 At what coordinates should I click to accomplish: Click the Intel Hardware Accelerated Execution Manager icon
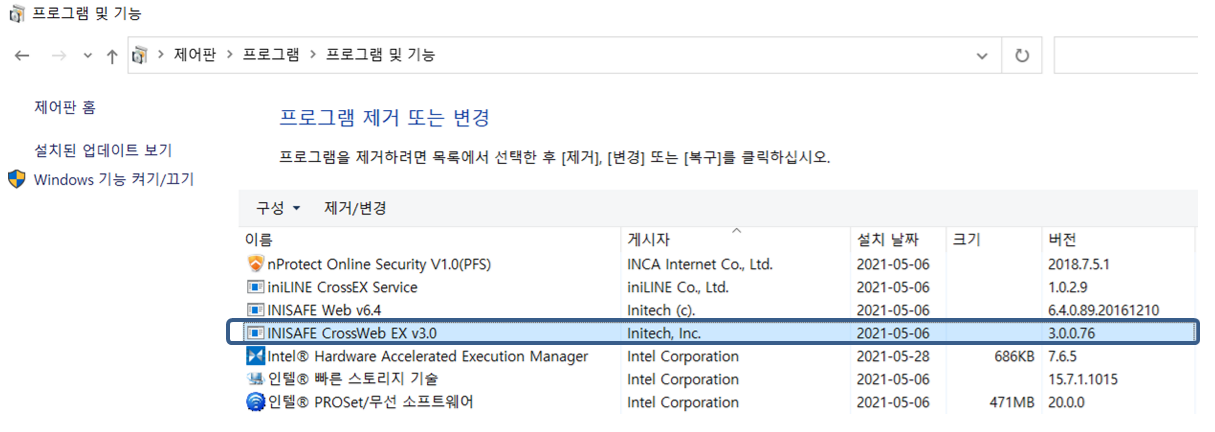coord(255,356)
